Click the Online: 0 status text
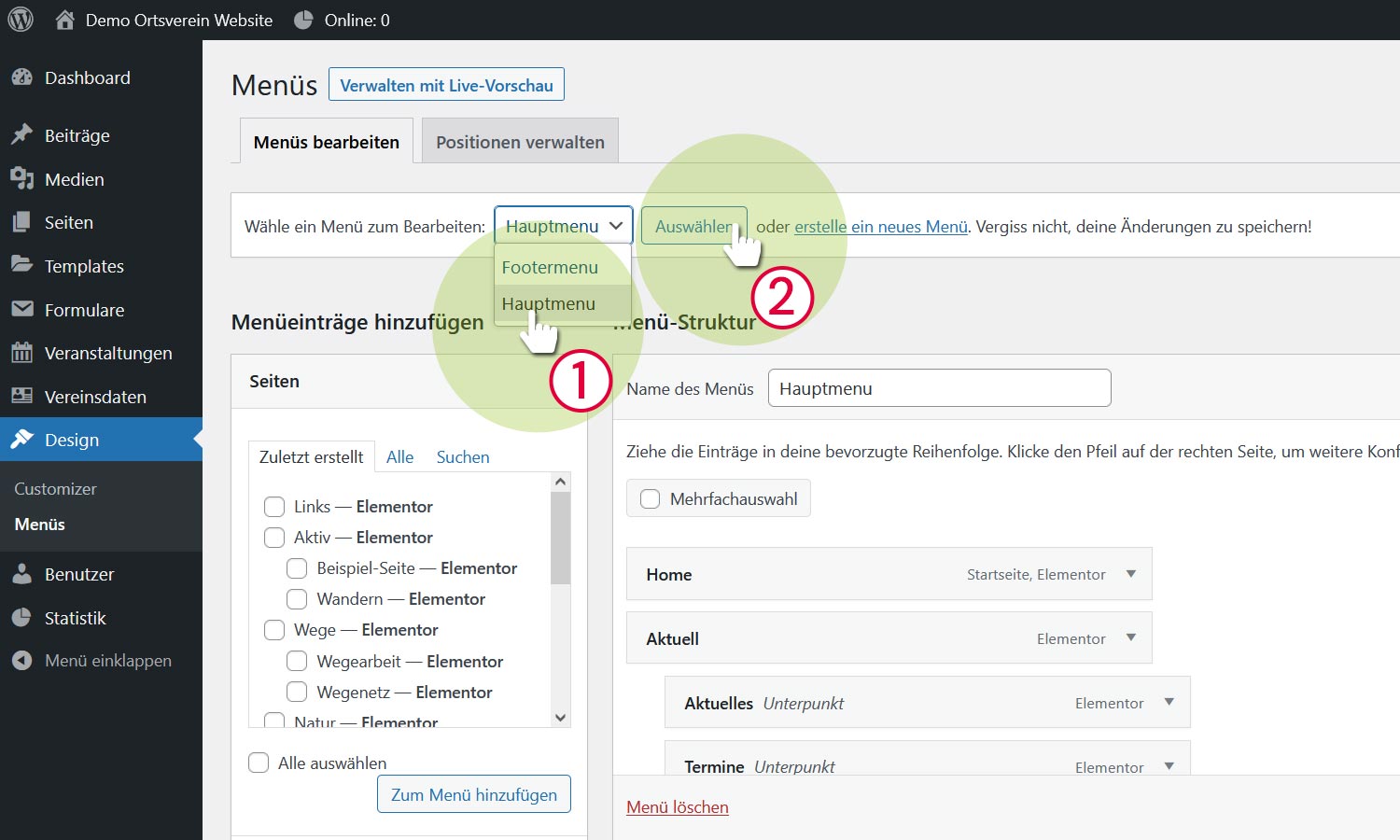Image resolution: width=1400 pixels, height=840 pixels. (x=357, y=20)
